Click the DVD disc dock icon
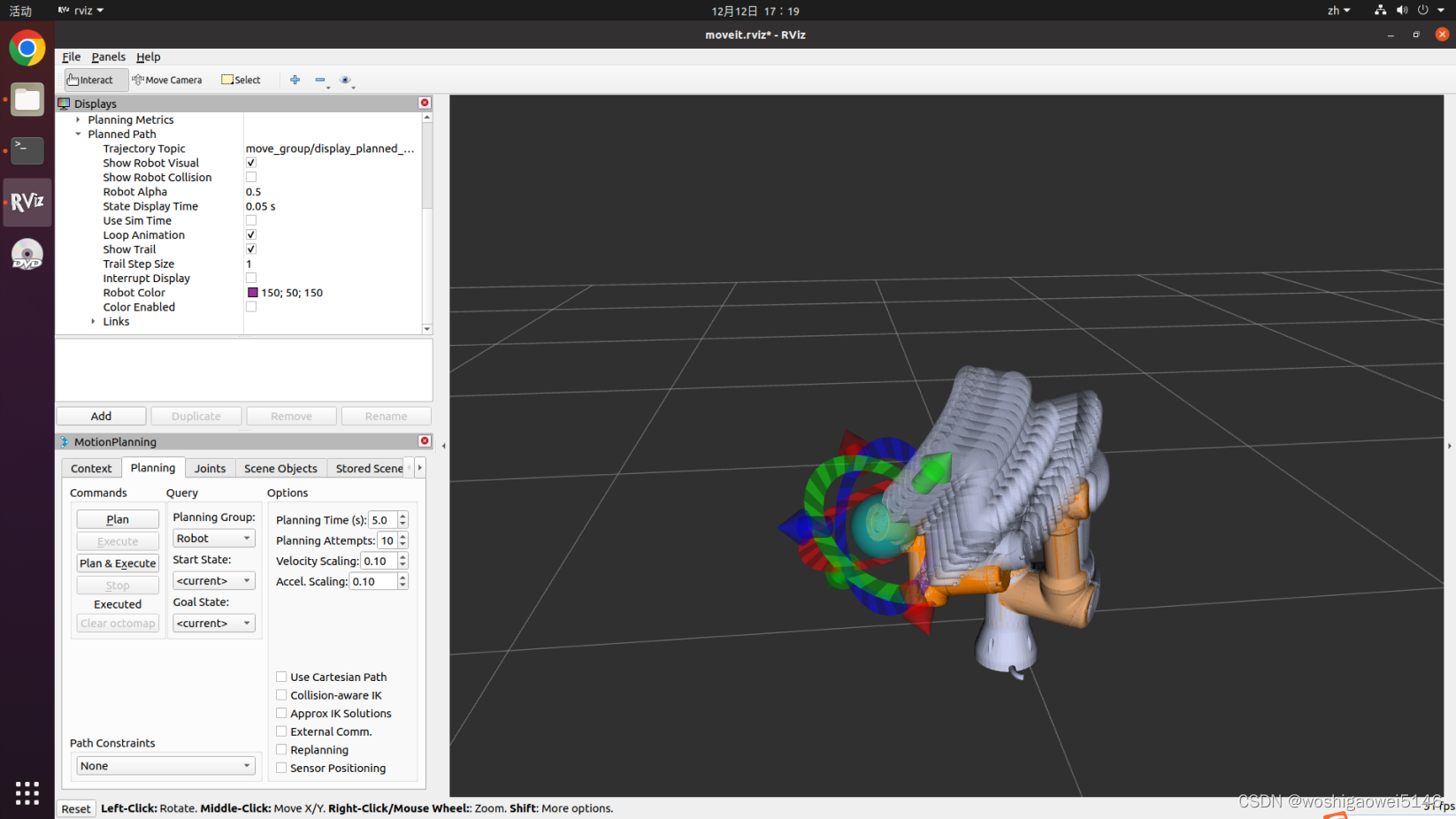 click(x=27, y=254)
